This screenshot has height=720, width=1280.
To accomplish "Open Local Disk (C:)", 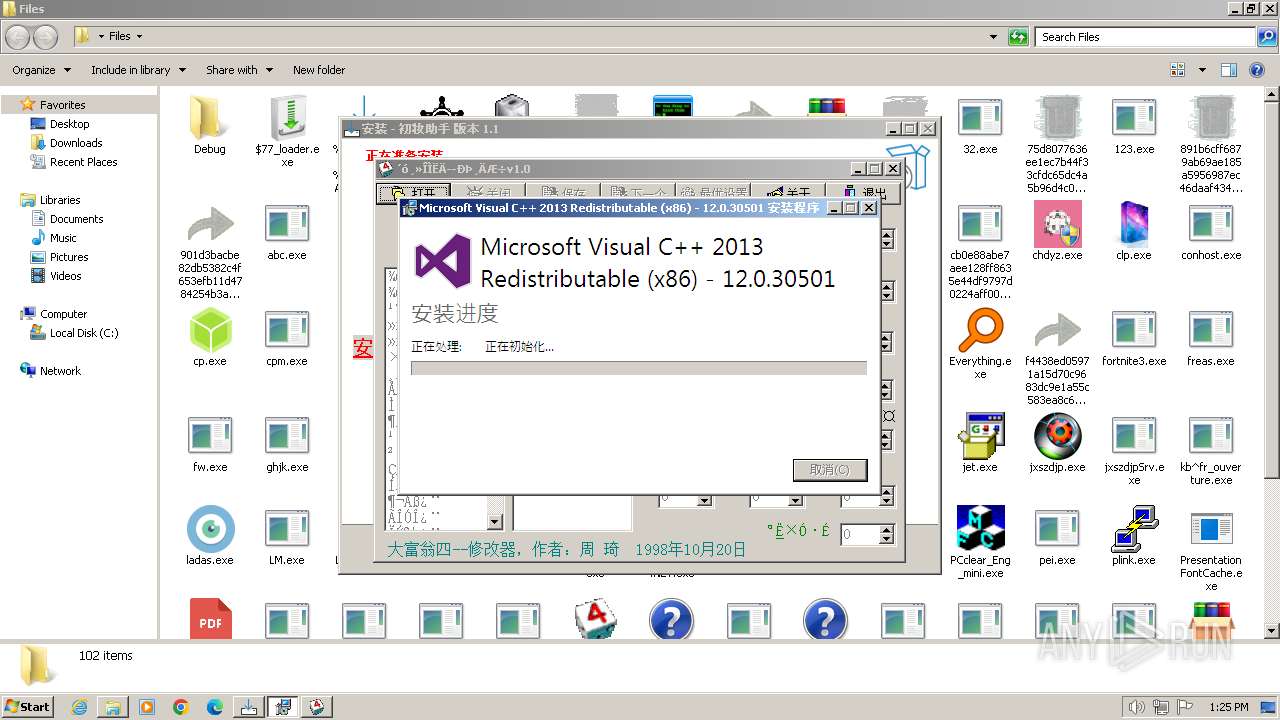I will click(84, 333).
